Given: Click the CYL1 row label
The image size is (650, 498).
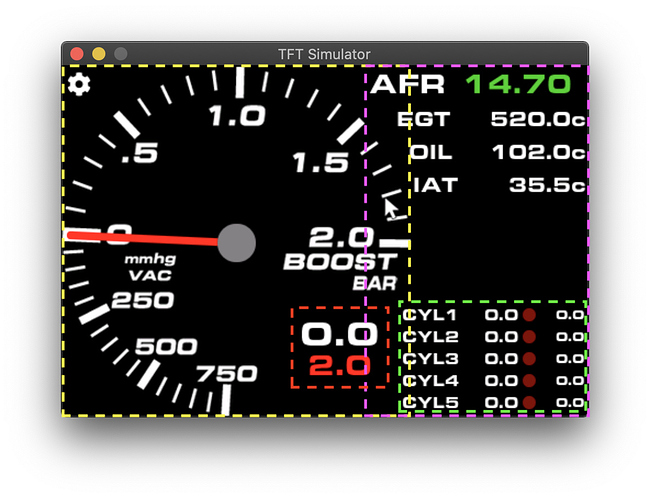Looking at the screenshot, I should tap(429, 315).
